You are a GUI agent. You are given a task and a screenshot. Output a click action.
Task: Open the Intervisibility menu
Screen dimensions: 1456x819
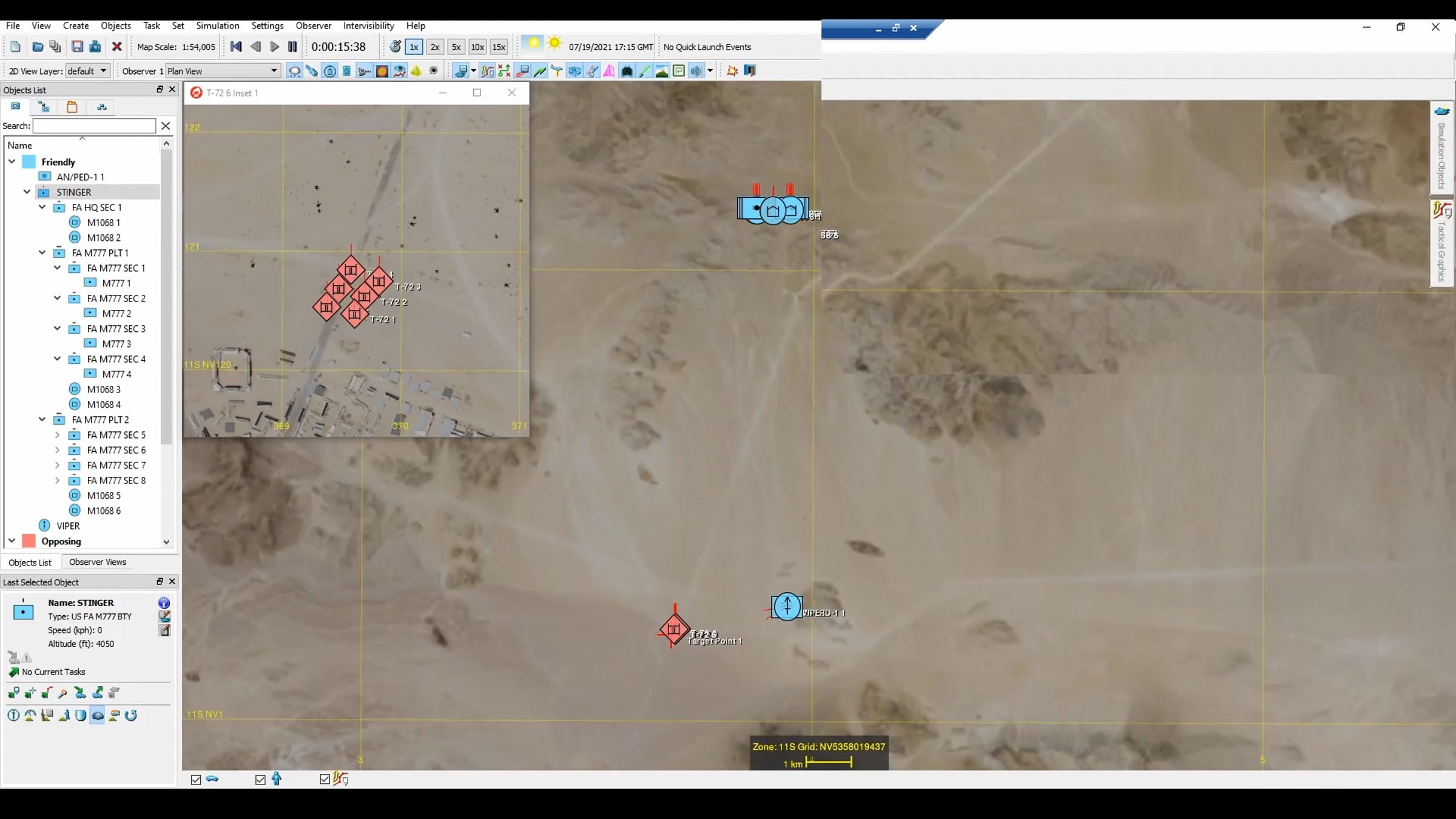368,25
